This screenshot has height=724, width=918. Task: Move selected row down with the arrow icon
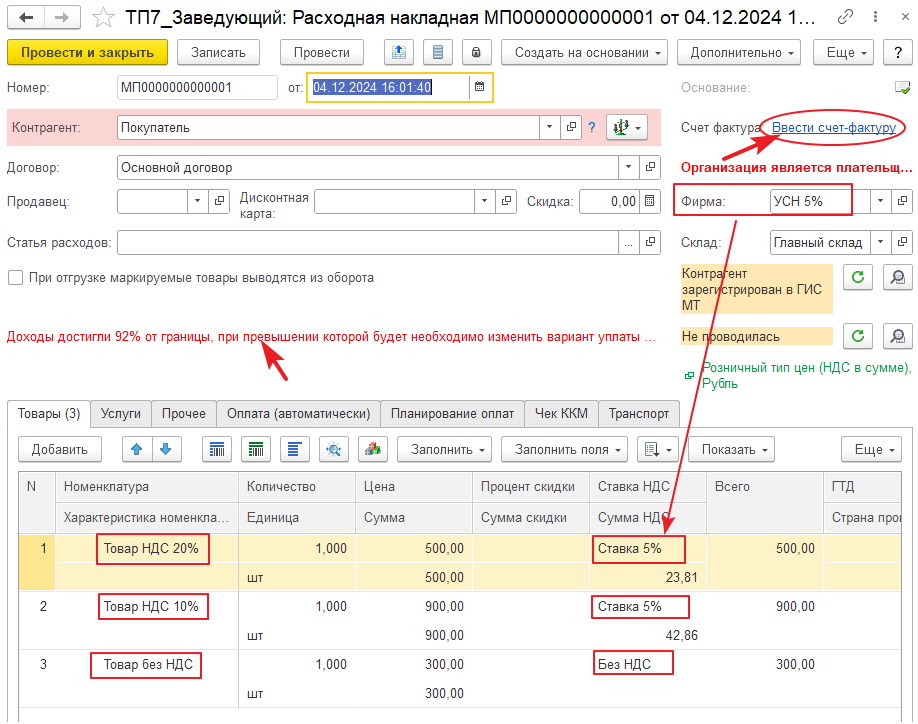[x=165, y=449]
